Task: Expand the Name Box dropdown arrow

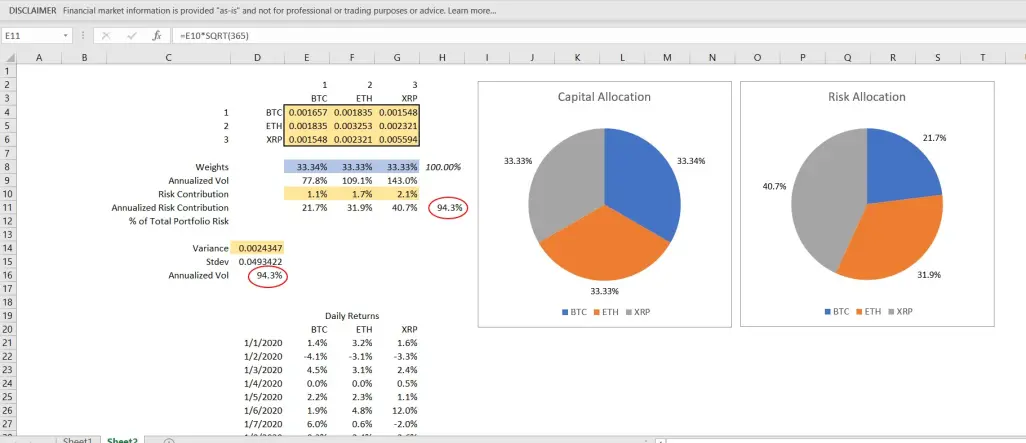Action: point(65,36)
